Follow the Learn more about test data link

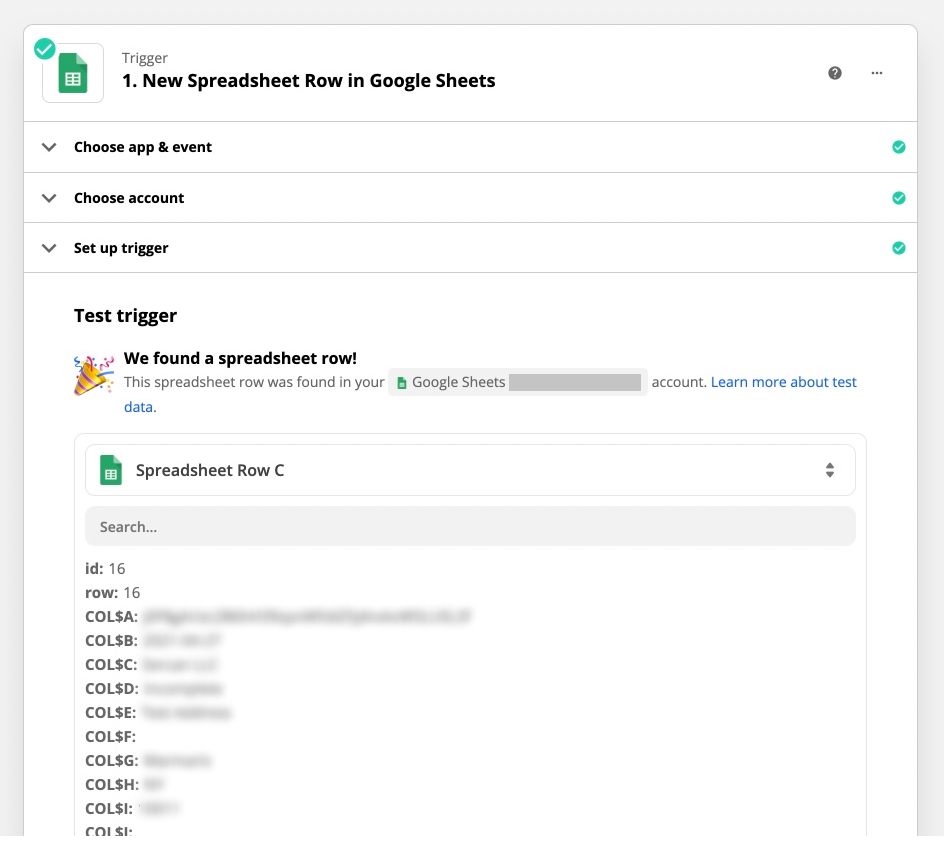point(783,382)
